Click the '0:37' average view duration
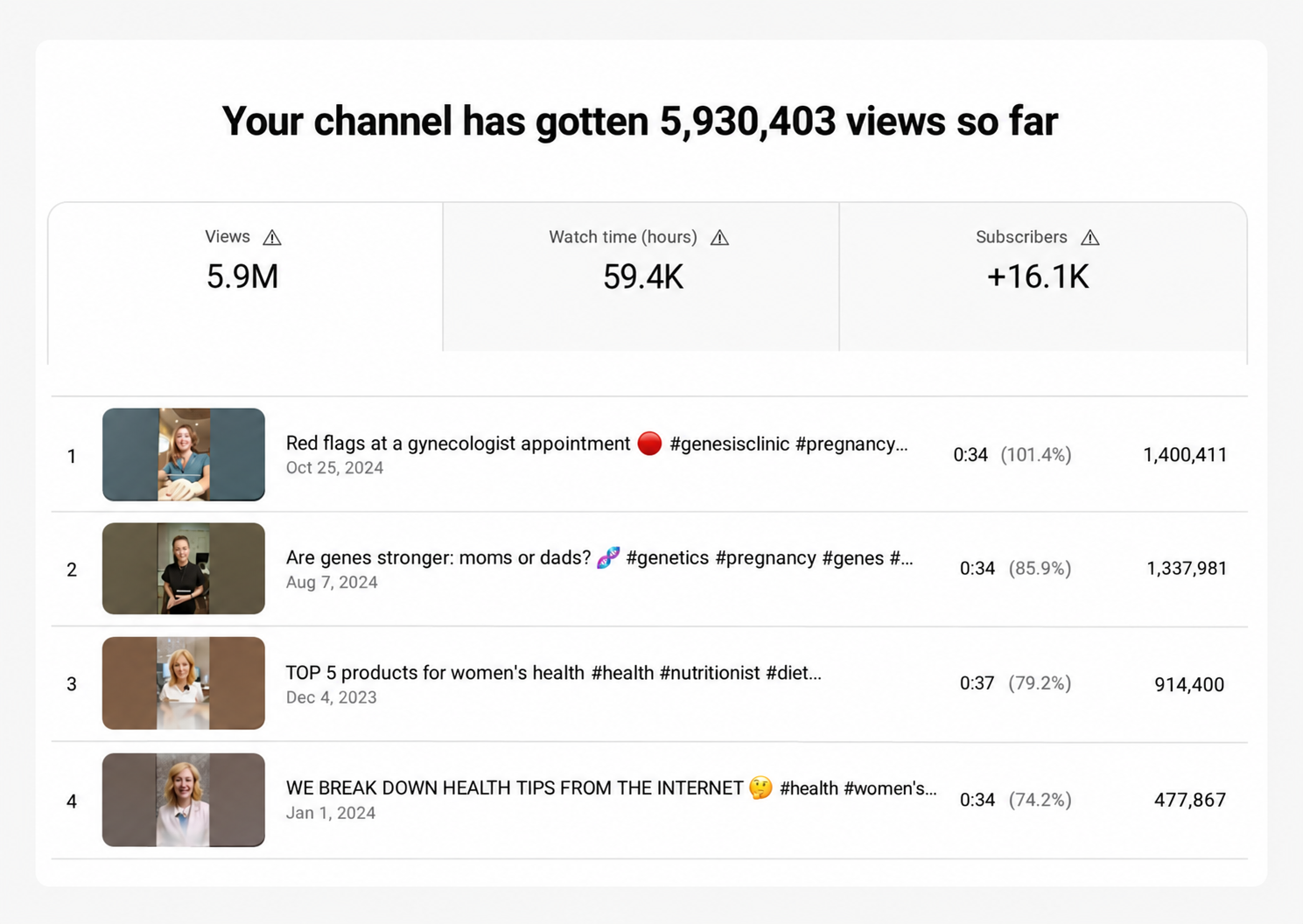This screenshot has height=924, width=1303. [977, 683]
